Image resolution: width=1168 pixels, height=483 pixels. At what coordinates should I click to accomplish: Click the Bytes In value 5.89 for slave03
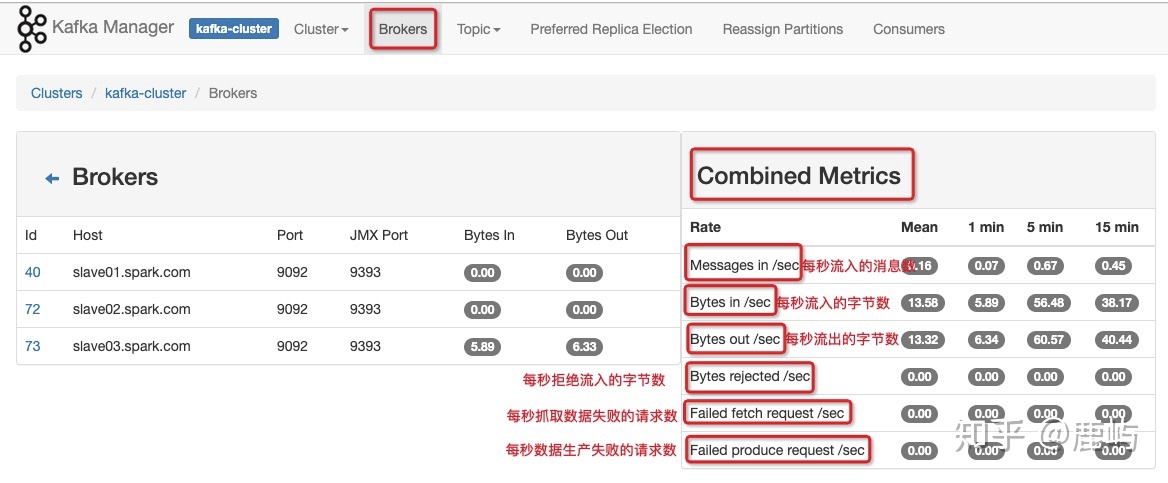(x=483, y=347)
